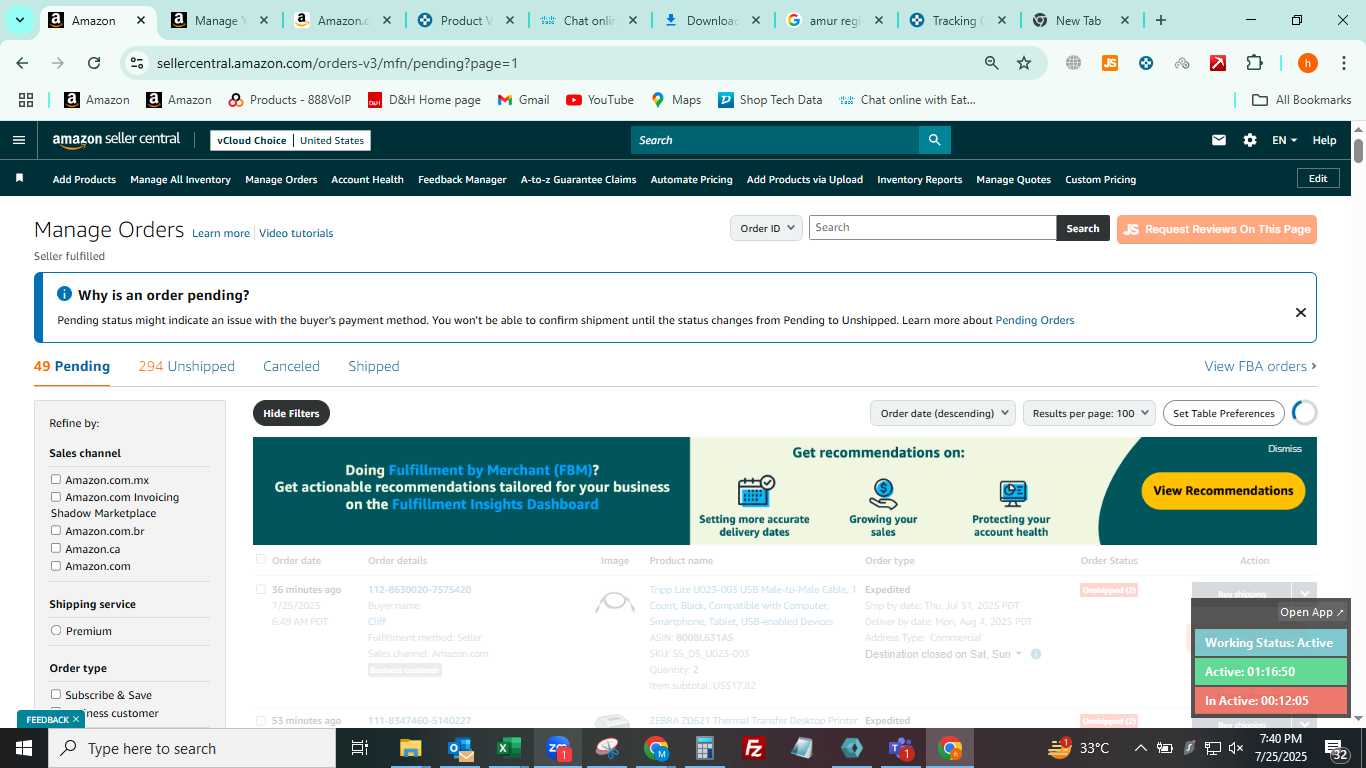The width and height of the screenshot is (1366, 768).
Task: Check Amazon.com Invoicing Shadow Marketplace
Action: click(56, 497)
